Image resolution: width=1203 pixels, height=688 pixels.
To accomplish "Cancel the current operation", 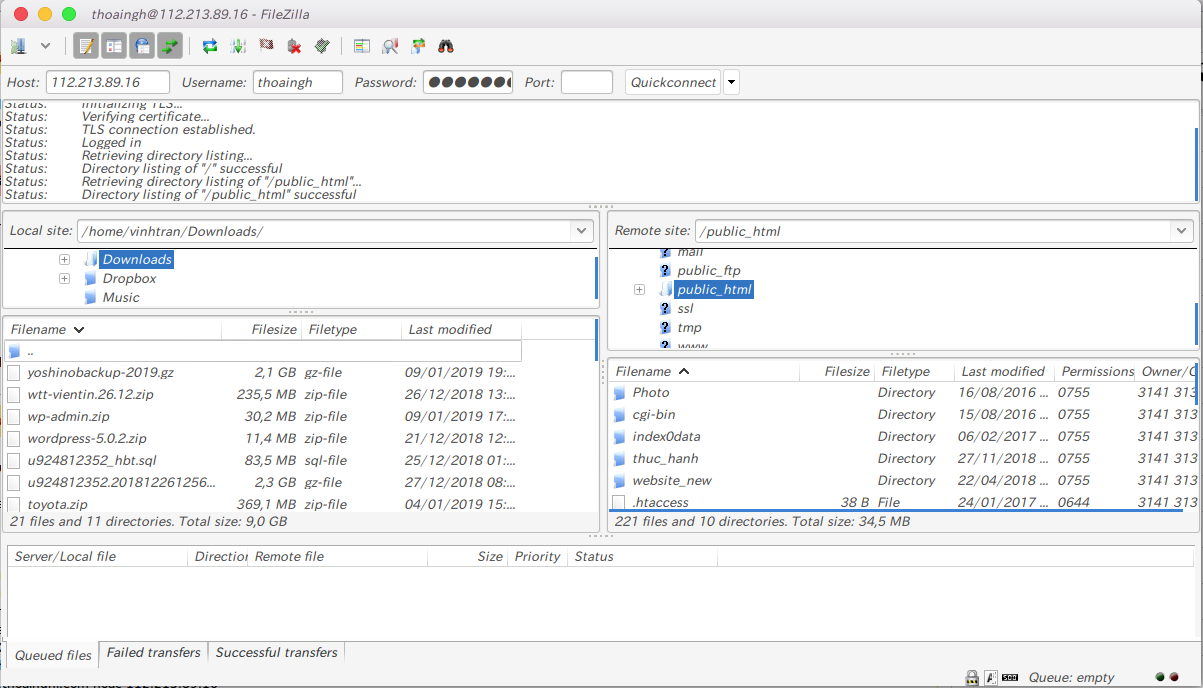I will point(266,46).
